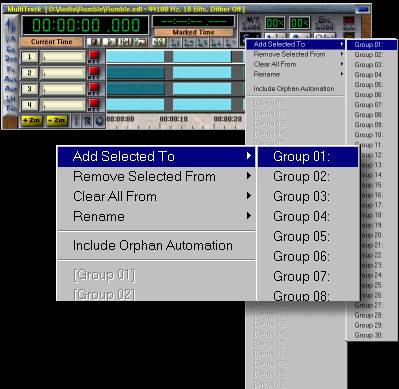The image size is (399, 389).
Task: Expand Rename arrow in the enlarged inset menu
Action: pos(249,216)
